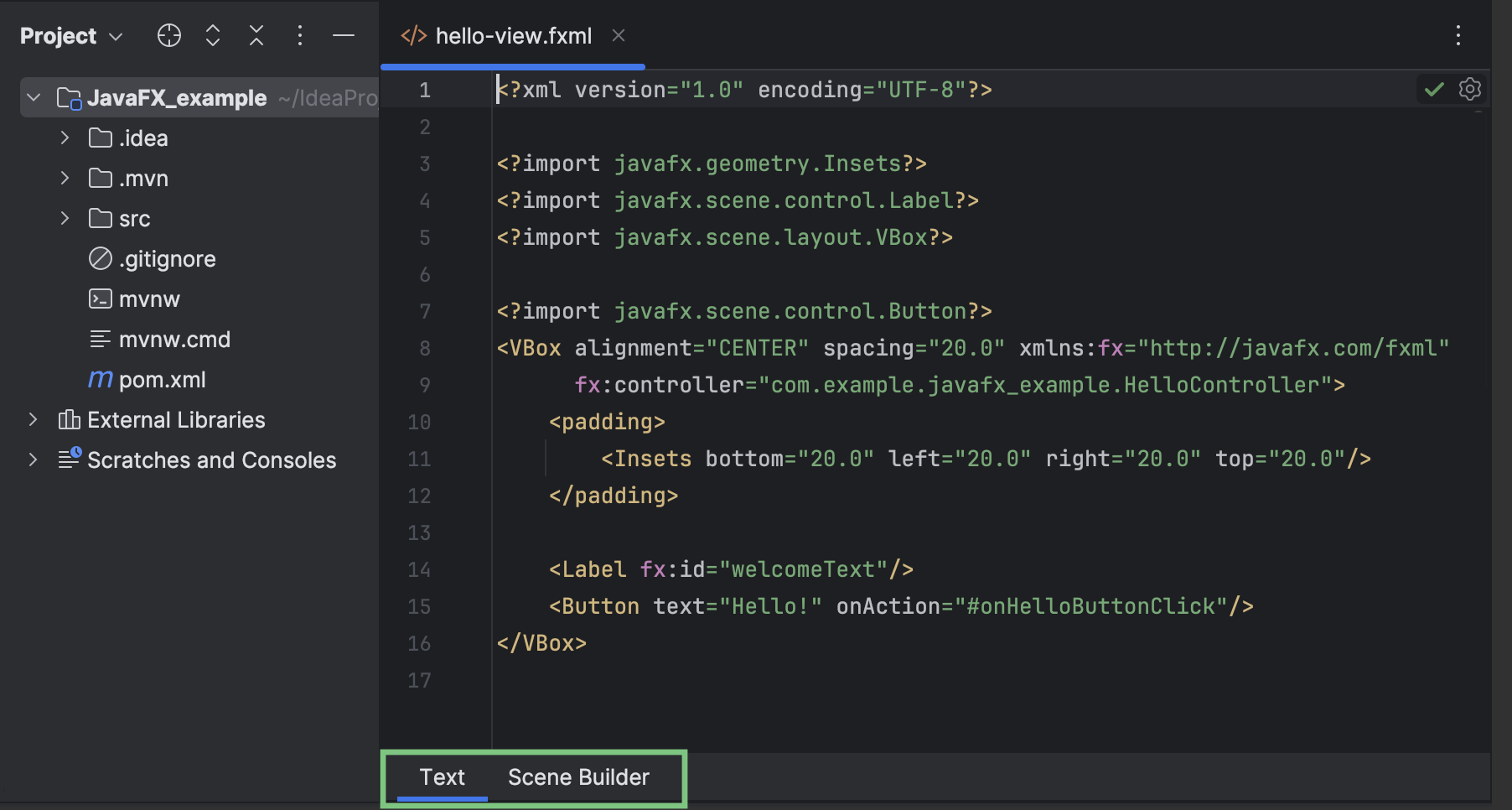Select the Text view tab
Screen dimensions: 1512x810
coord(443,777)
